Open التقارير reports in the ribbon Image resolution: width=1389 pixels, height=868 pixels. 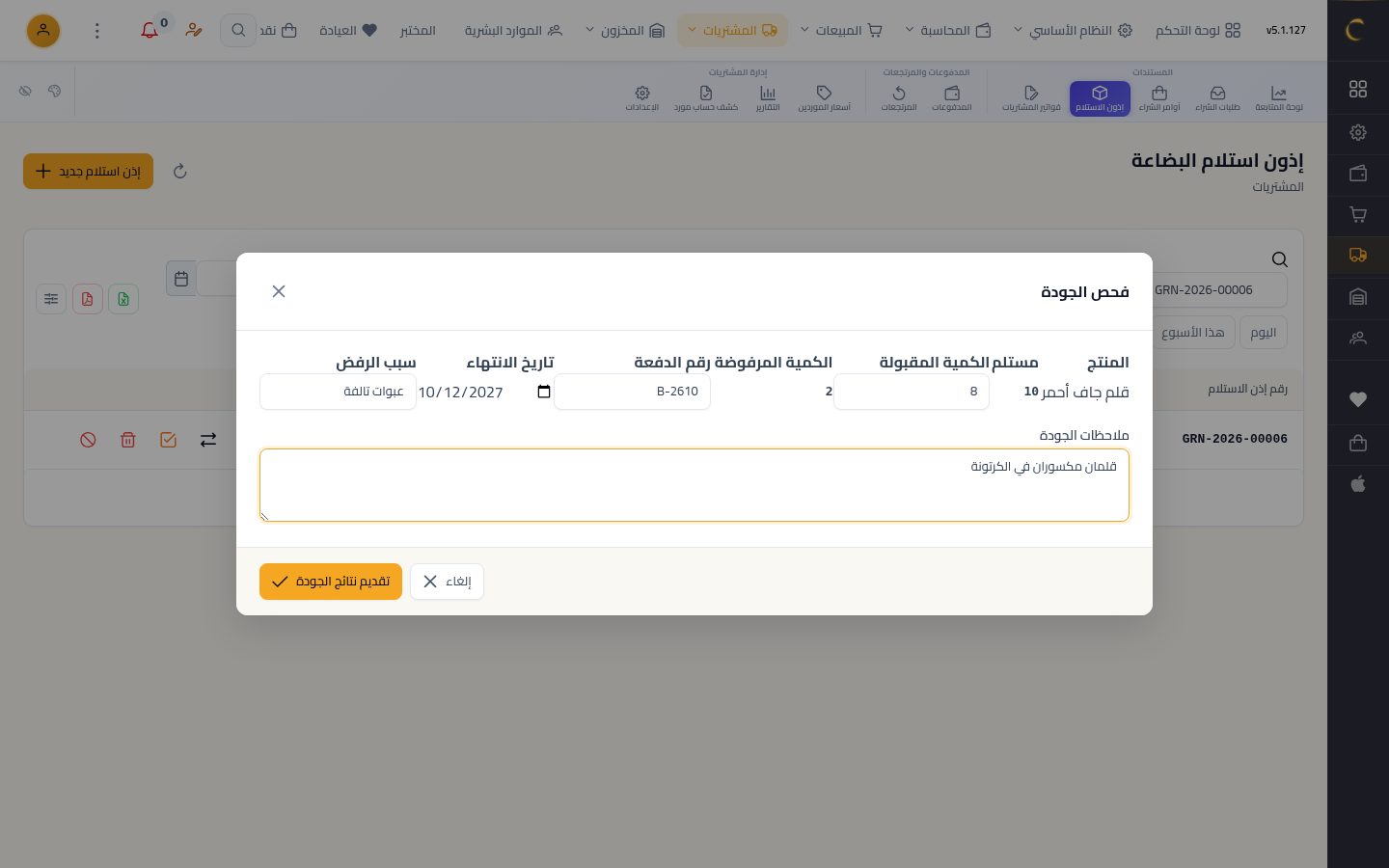[x=768, y=98]
